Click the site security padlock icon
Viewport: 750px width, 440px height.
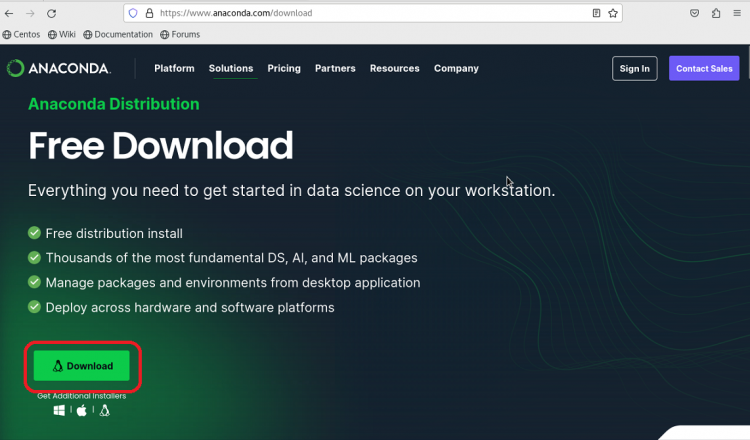pos(149,14)
